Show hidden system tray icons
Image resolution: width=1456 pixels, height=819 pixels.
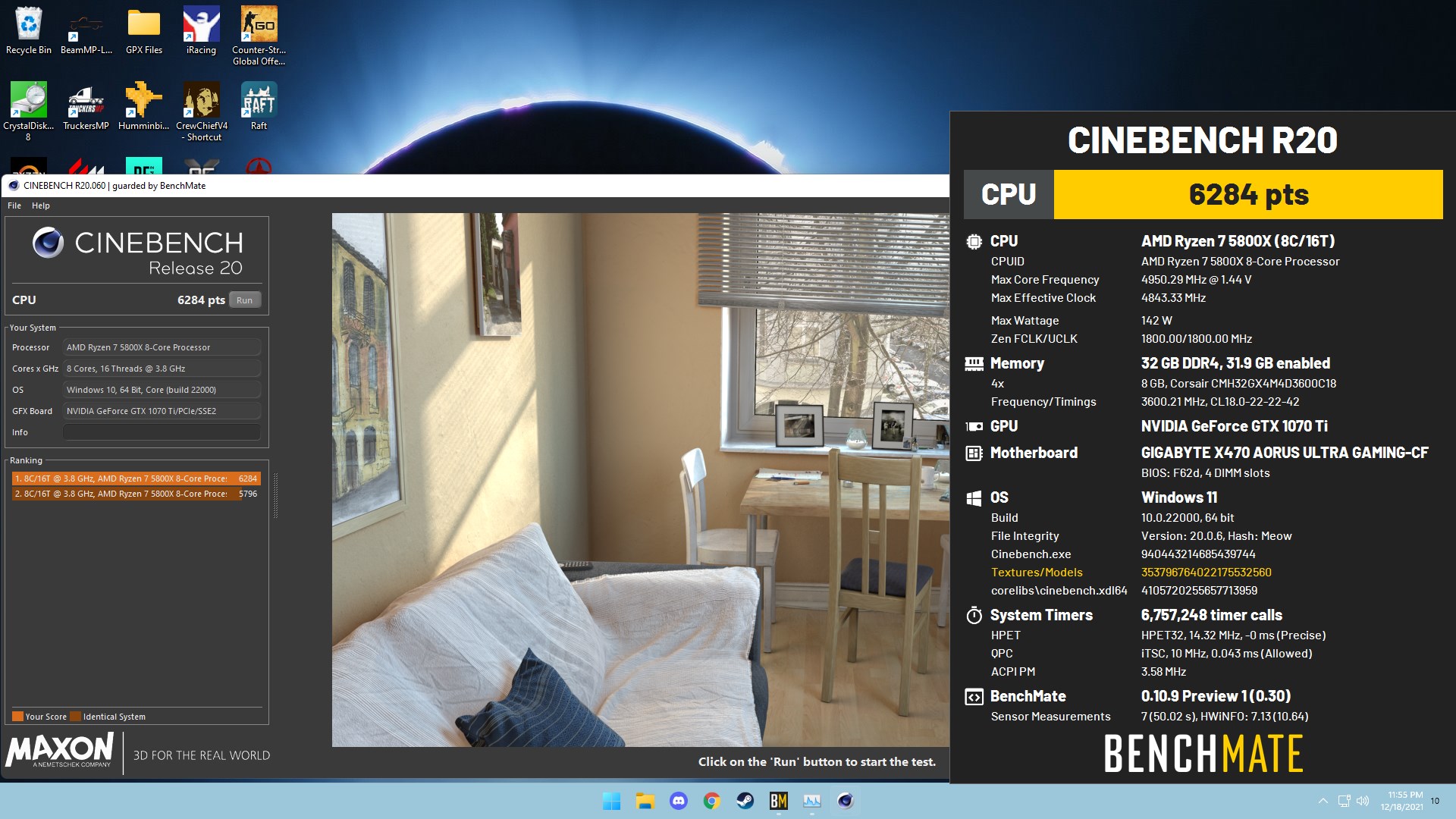pyautogui.click(x=1323, y=801)
